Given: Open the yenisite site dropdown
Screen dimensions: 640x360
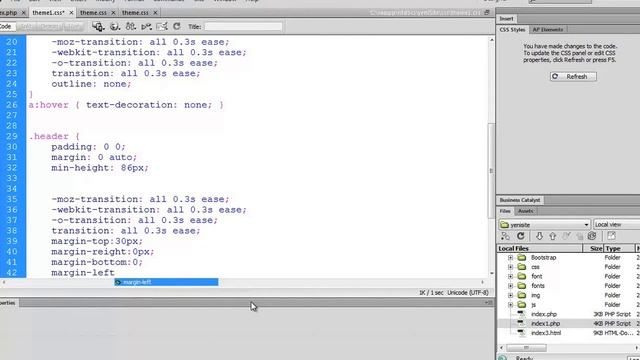Looking at the screenshot, I should coord(544,225).
